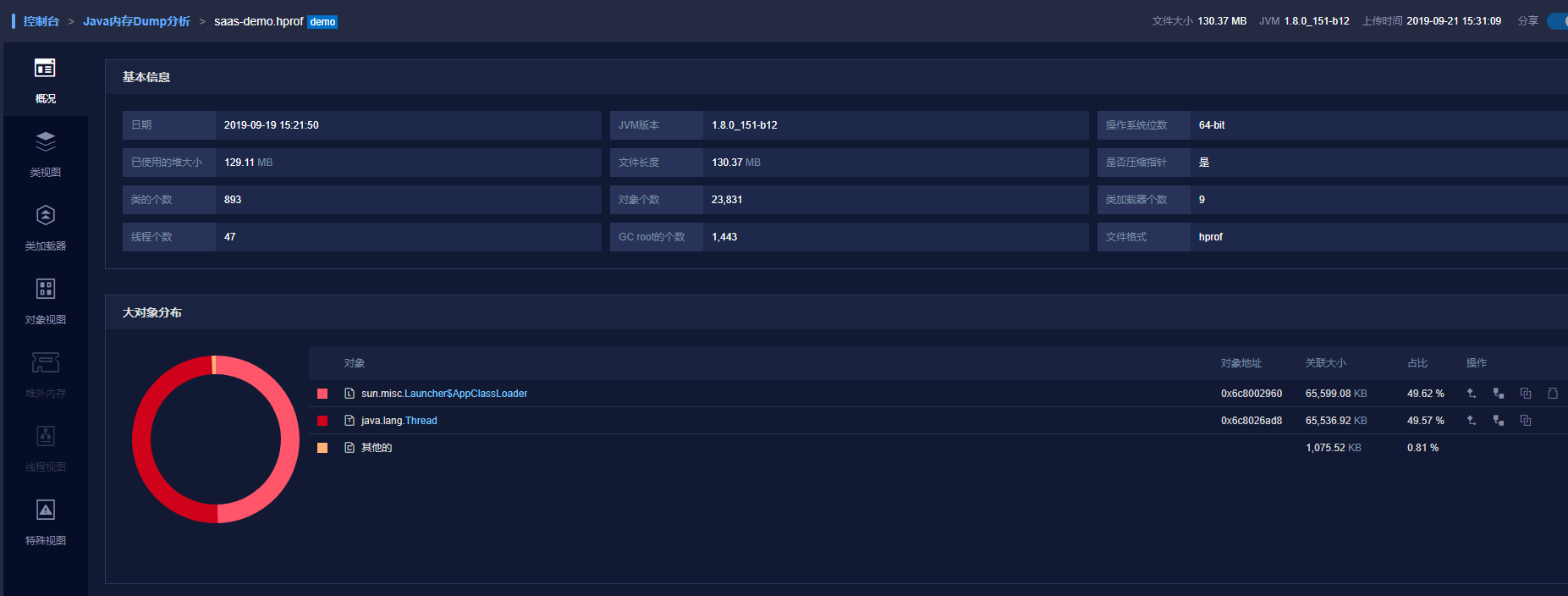Open the 对象视图 object view icon
The image size is (1568, 596).
[x=46, y=289]
